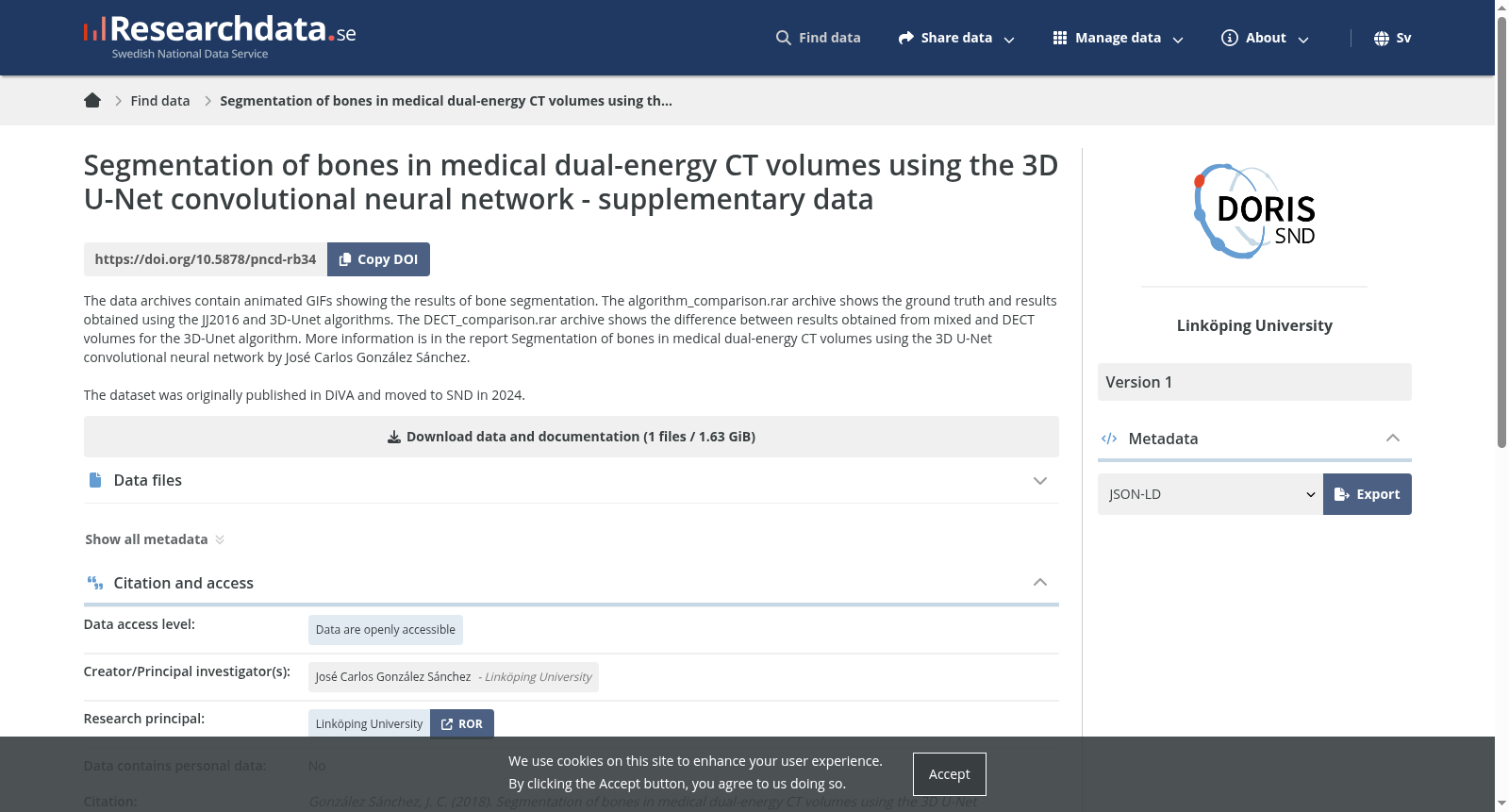The height and width of the screenshot is (812, 1509).
Task: Collapse the Citation and access section chevron
Action: pyautogui.click(x=1040, y=582)
